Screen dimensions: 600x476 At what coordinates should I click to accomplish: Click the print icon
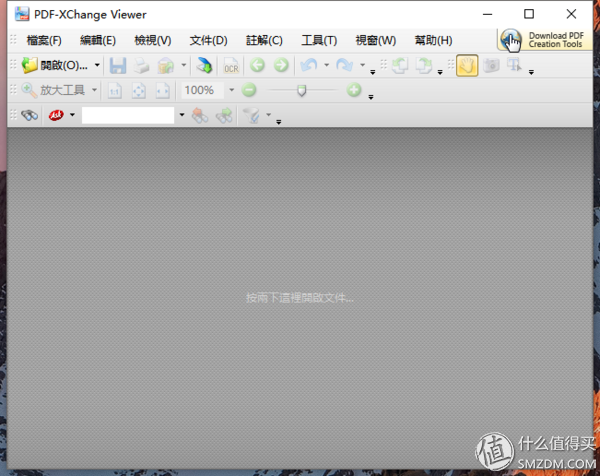(x=141, y=65)
